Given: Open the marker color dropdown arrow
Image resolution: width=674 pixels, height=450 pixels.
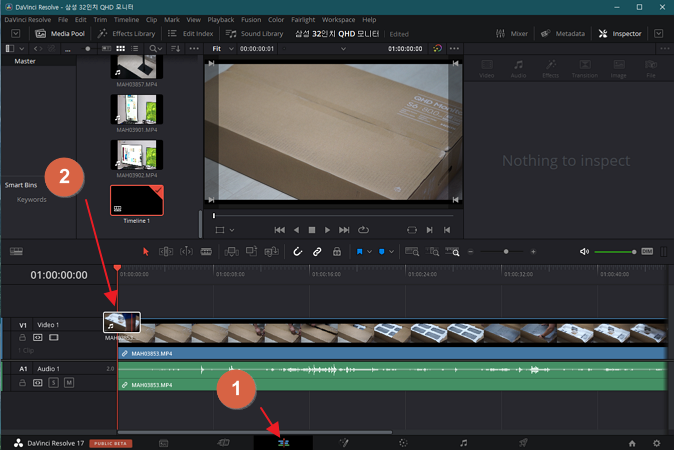Looking at the screenshot, I should pyautogui.click(x=391, y=252).
